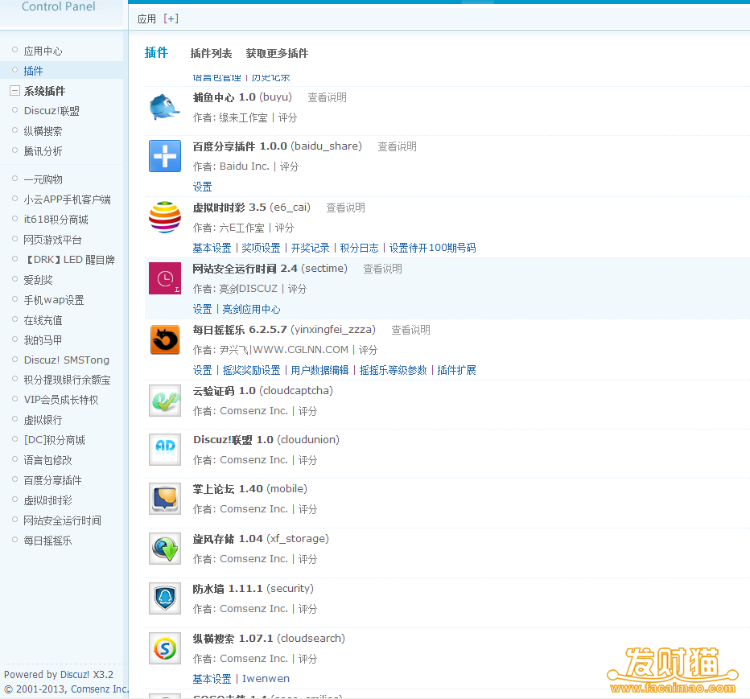750x699 pixels.
Task: Open 我的马甲 sidebar item
Action: (x=43, y=340)
